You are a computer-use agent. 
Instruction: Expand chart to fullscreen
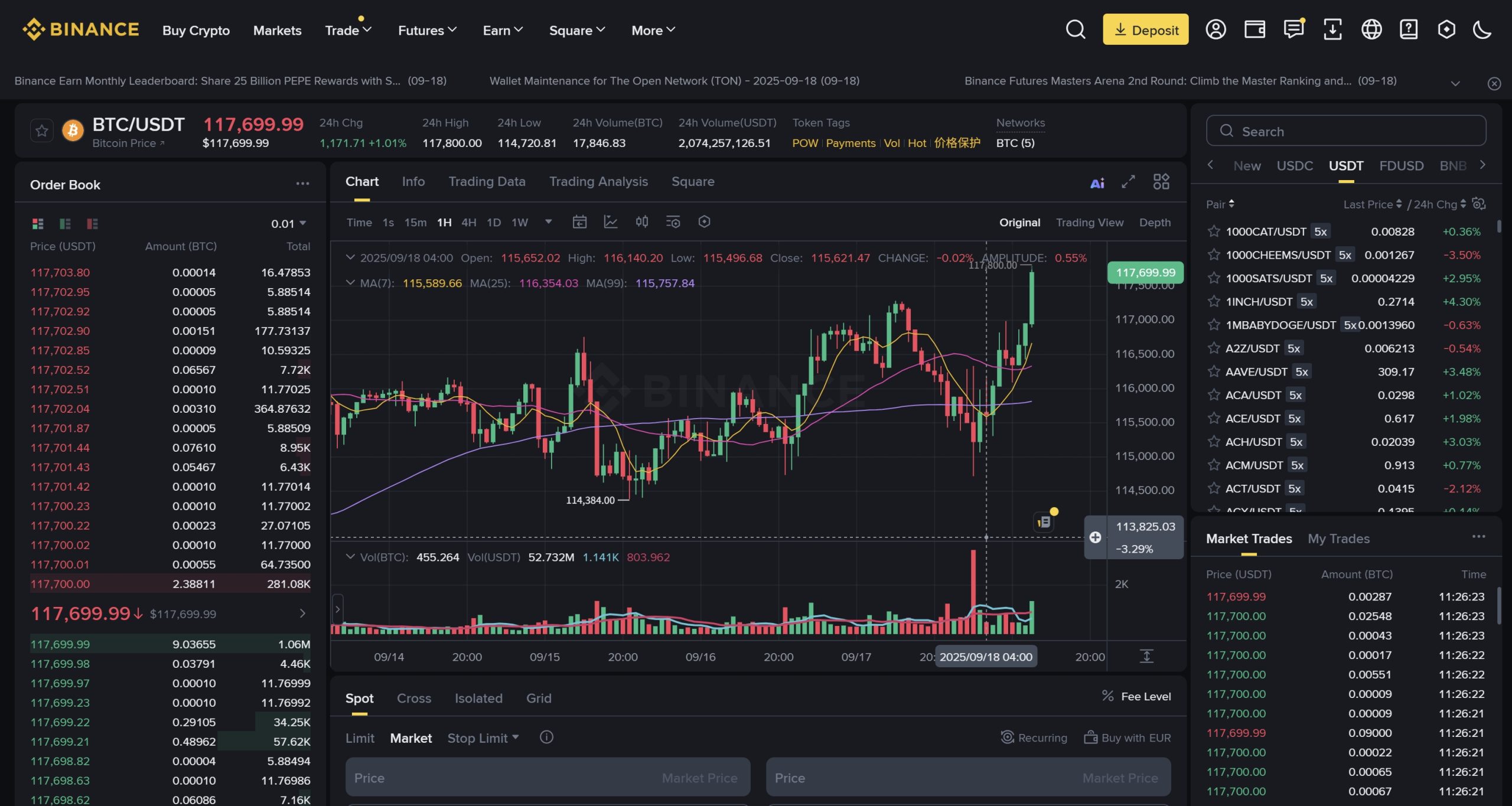click(1128, 182)
